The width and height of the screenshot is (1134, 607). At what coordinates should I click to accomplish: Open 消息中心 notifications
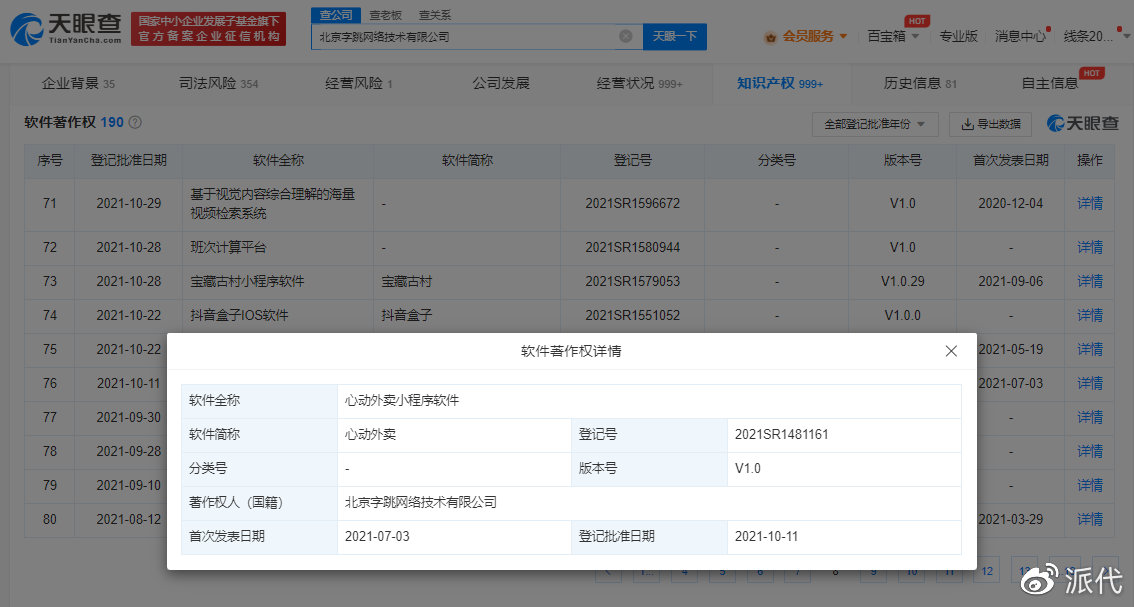click(1020, 36)
